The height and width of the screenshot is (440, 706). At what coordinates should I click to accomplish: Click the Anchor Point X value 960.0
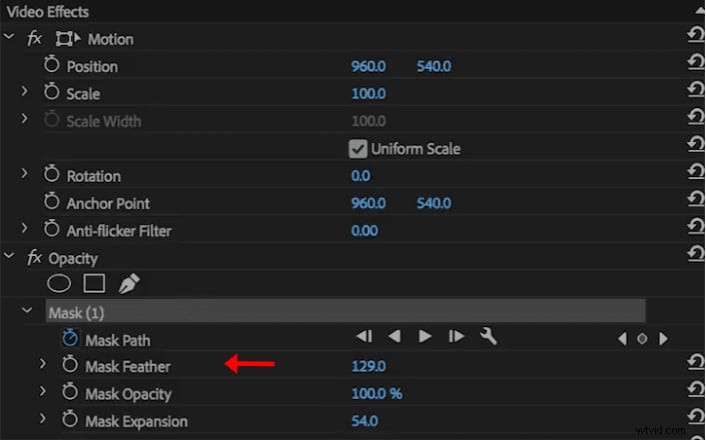[368, 203]
